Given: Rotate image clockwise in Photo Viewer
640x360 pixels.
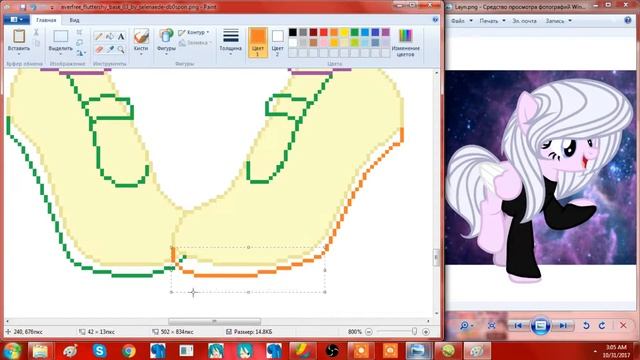Looking at the screenshot, I should 602,326.
